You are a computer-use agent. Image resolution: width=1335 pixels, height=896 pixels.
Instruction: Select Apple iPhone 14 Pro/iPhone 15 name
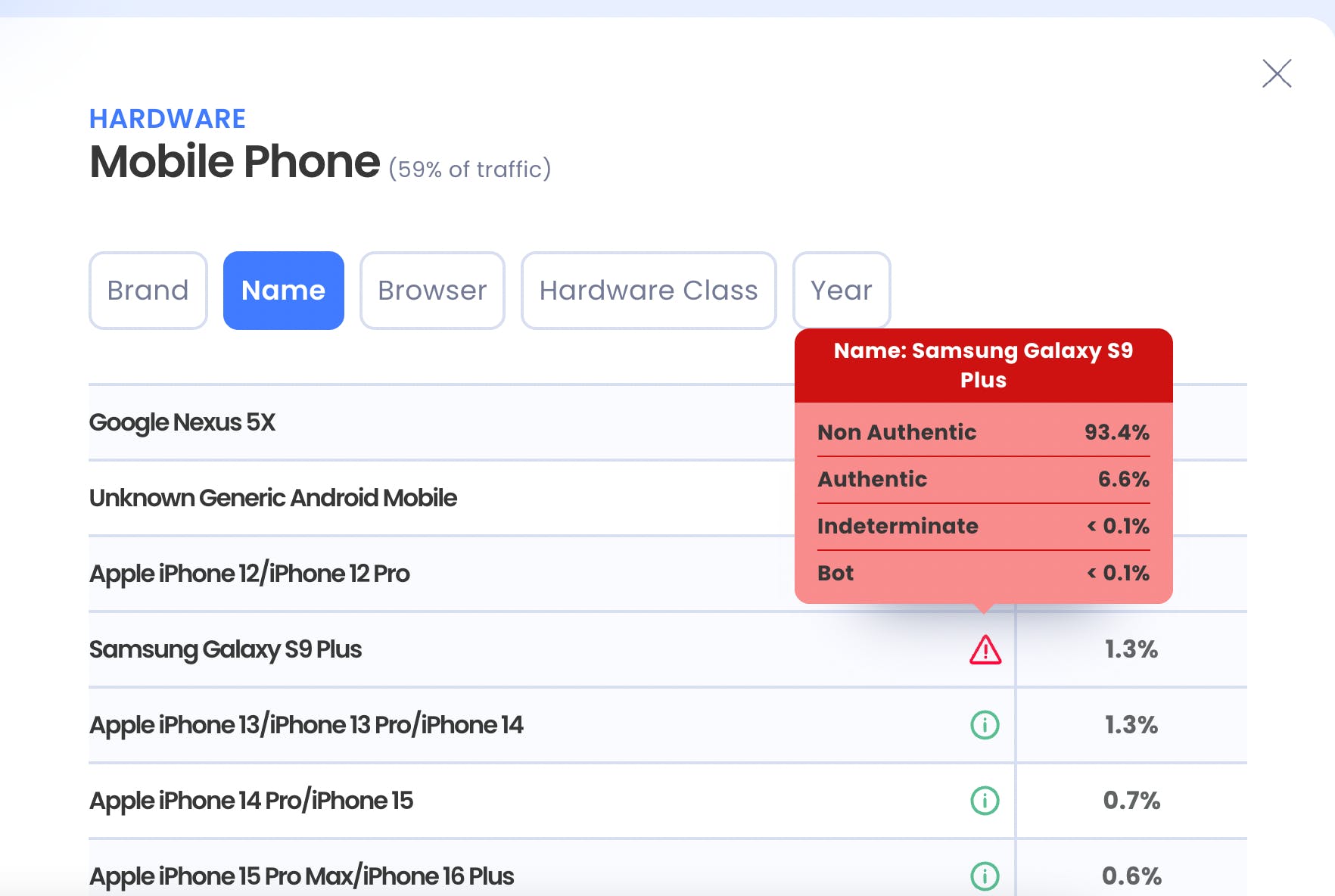(251, 801)
